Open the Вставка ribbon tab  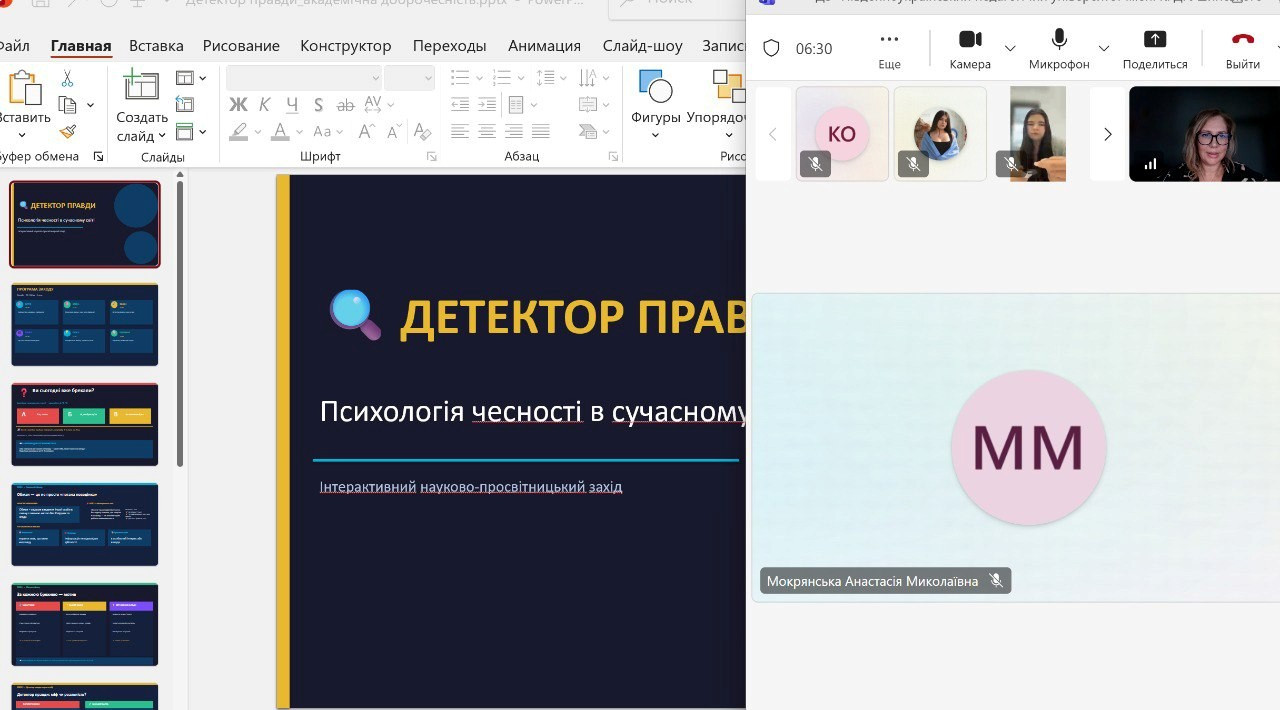156,45
